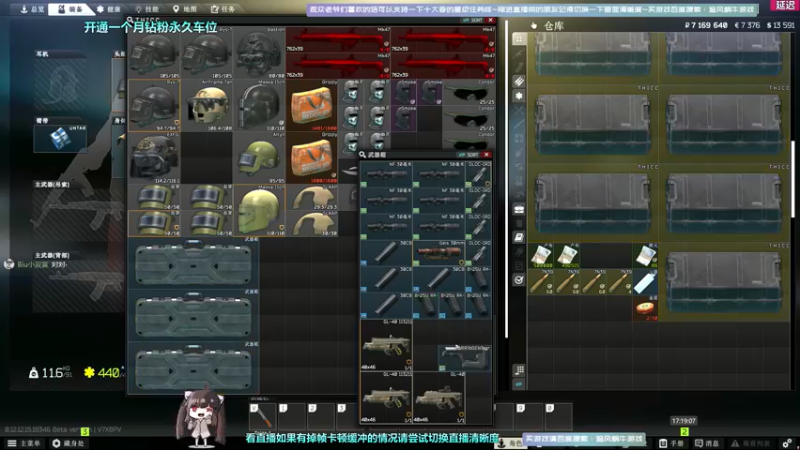
Task: Open the 手册 handbook button
Action: pyautogui.click(x=671, y=443)
